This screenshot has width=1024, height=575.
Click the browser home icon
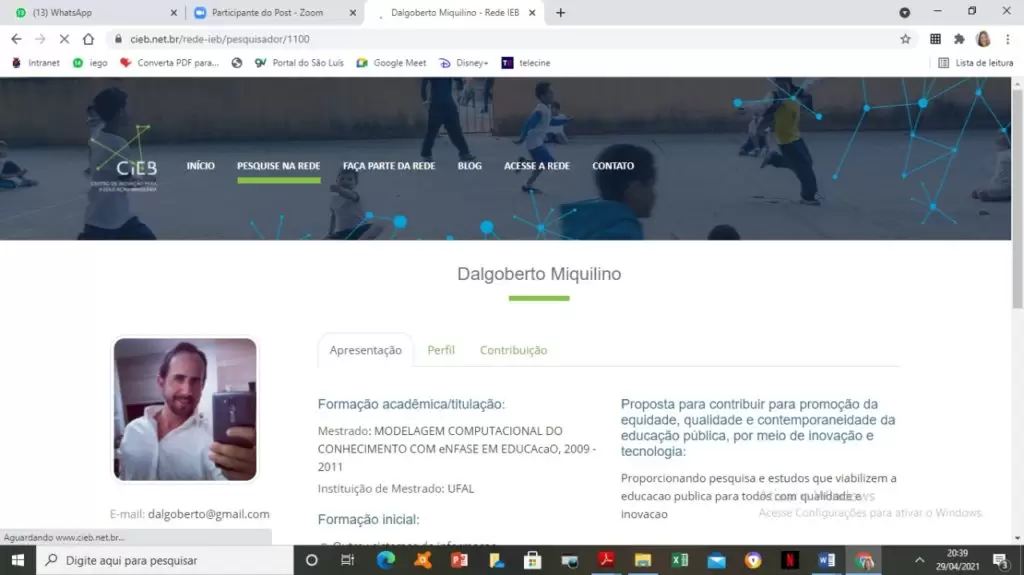(x=88, y=39)
